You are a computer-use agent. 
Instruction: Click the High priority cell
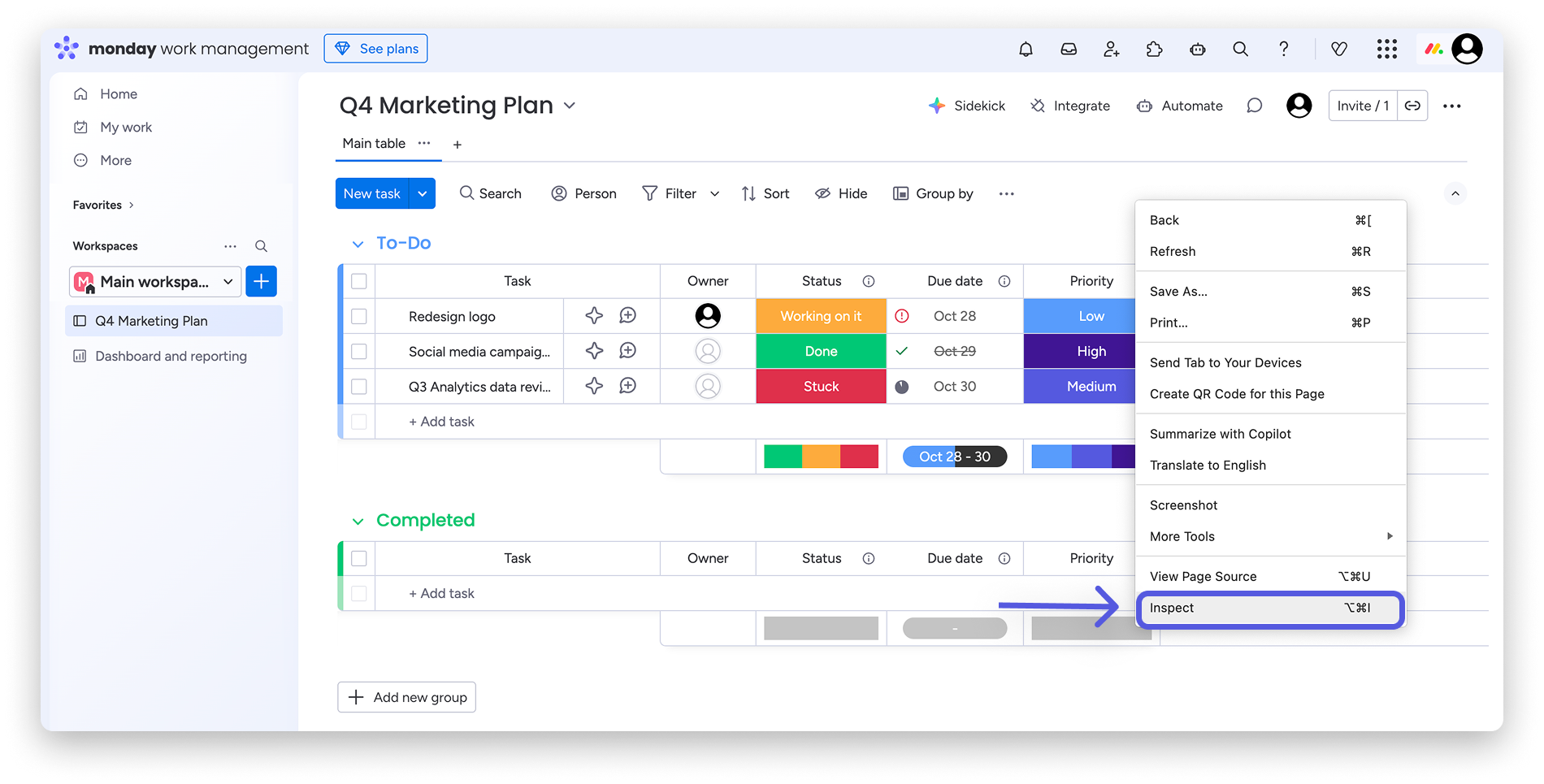pyautogui.click(x=1079, y=351)
